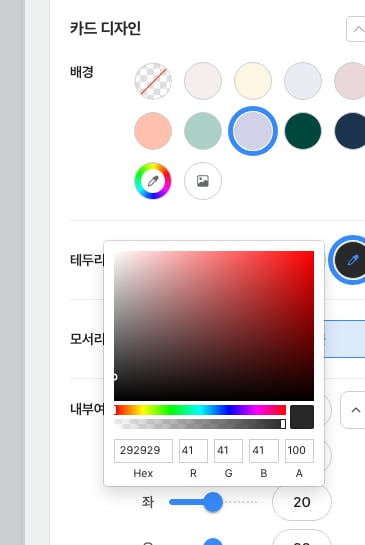Click the G value input field
The width and height of the screenshot is (365, 545).
(228, 451)
